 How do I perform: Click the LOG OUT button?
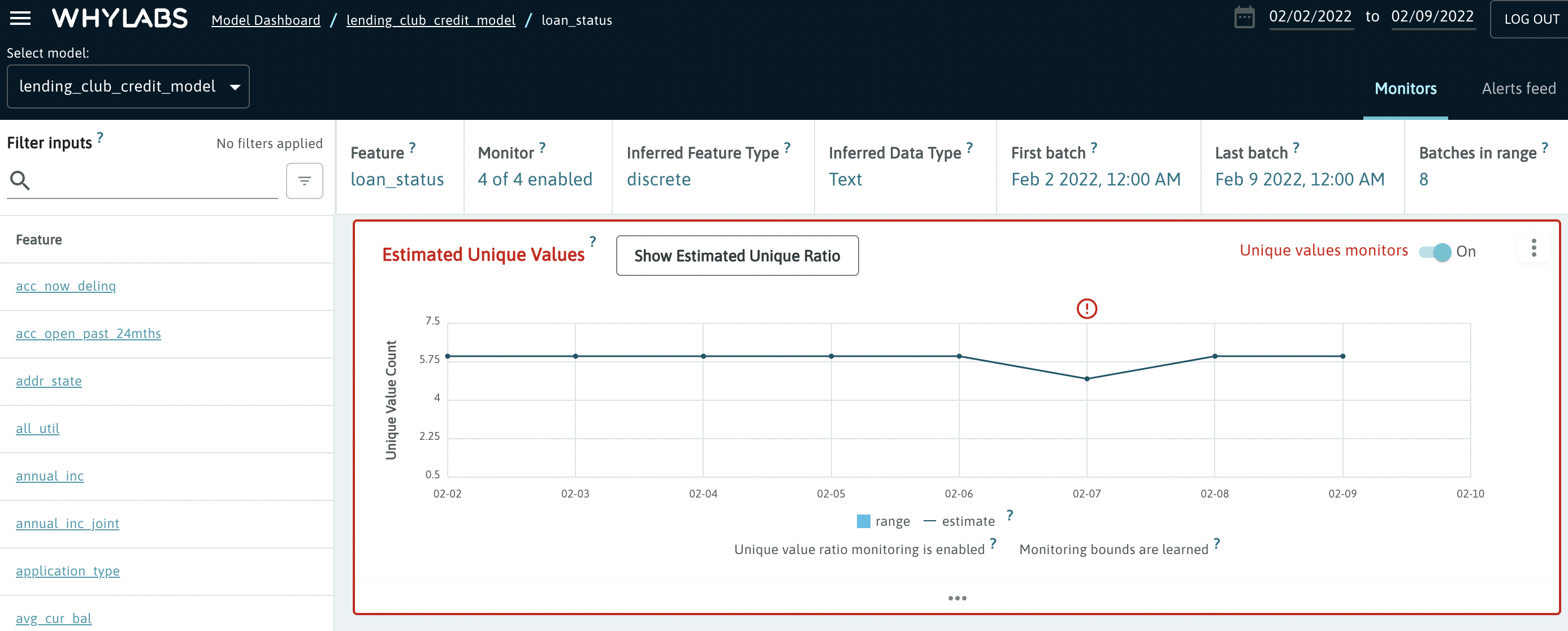[x=1530, y=19]
